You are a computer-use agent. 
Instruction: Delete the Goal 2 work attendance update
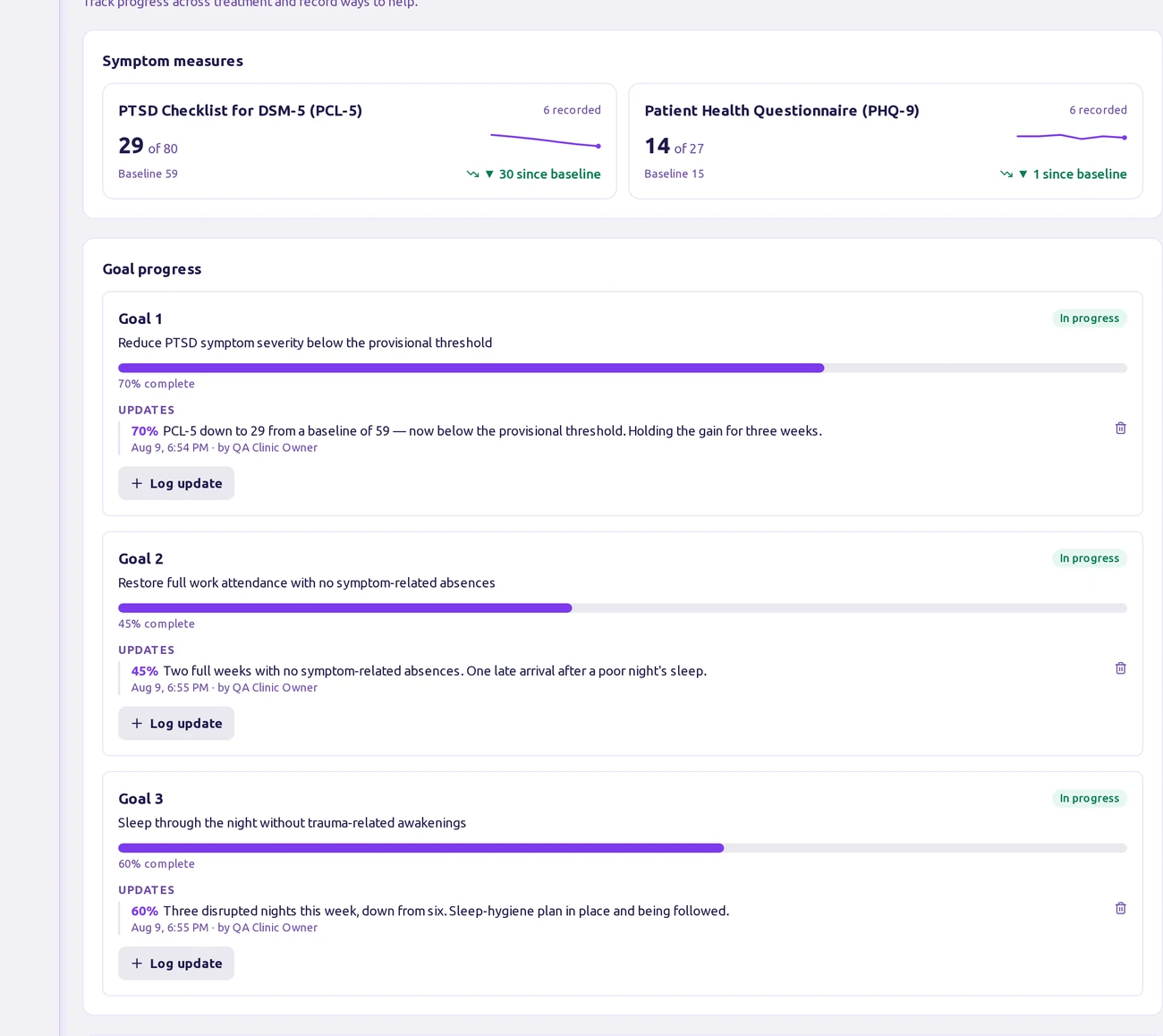click(x=1120, y=668)
